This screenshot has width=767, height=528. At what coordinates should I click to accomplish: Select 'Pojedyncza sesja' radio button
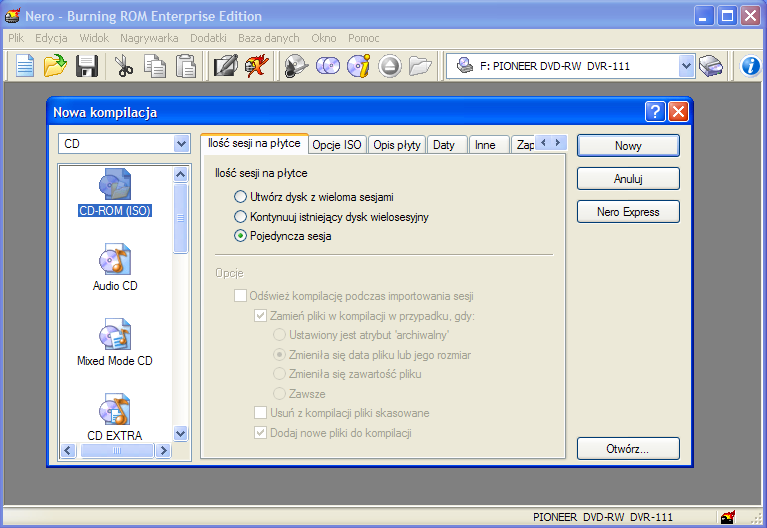tap(240, 236)
